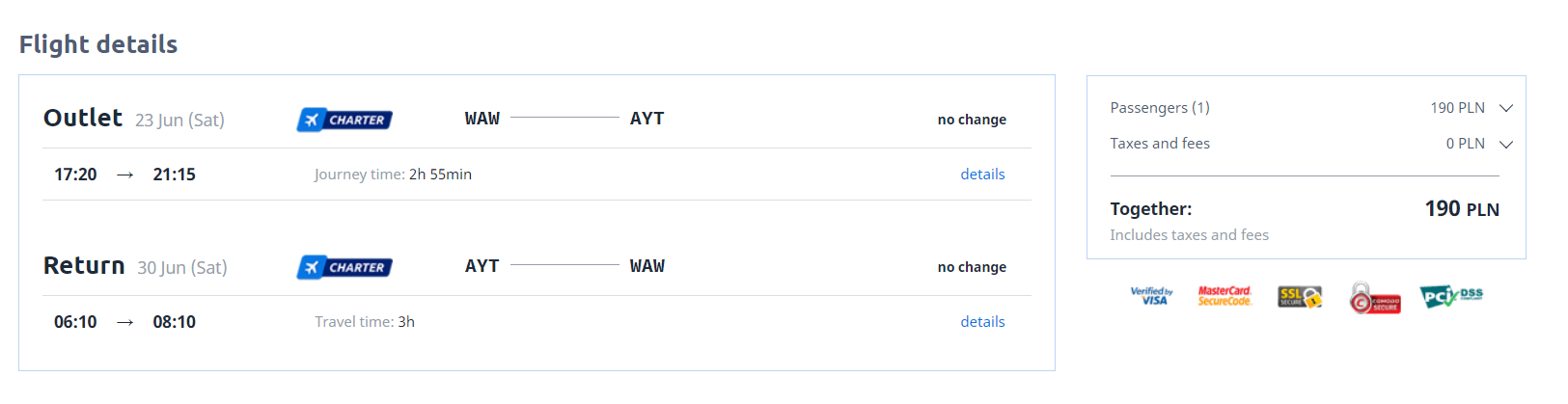Image resolution: width=1568 pixels, height=404 pixels.
Task: Select the Outlet heading for 23 Jun
Action: pos(83,118)
